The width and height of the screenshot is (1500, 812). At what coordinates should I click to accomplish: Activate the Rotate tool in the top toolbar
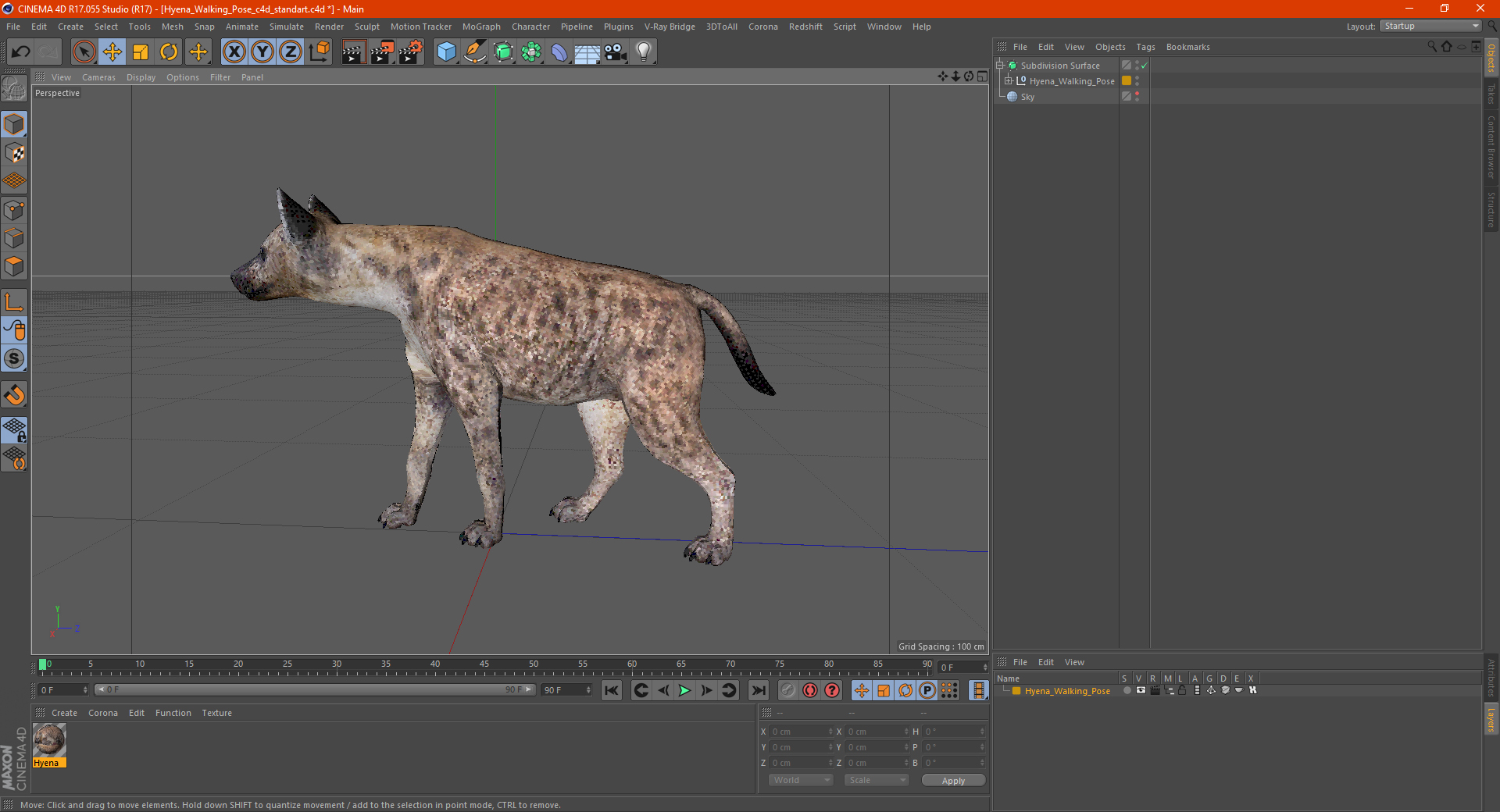(x=169, y=52)
